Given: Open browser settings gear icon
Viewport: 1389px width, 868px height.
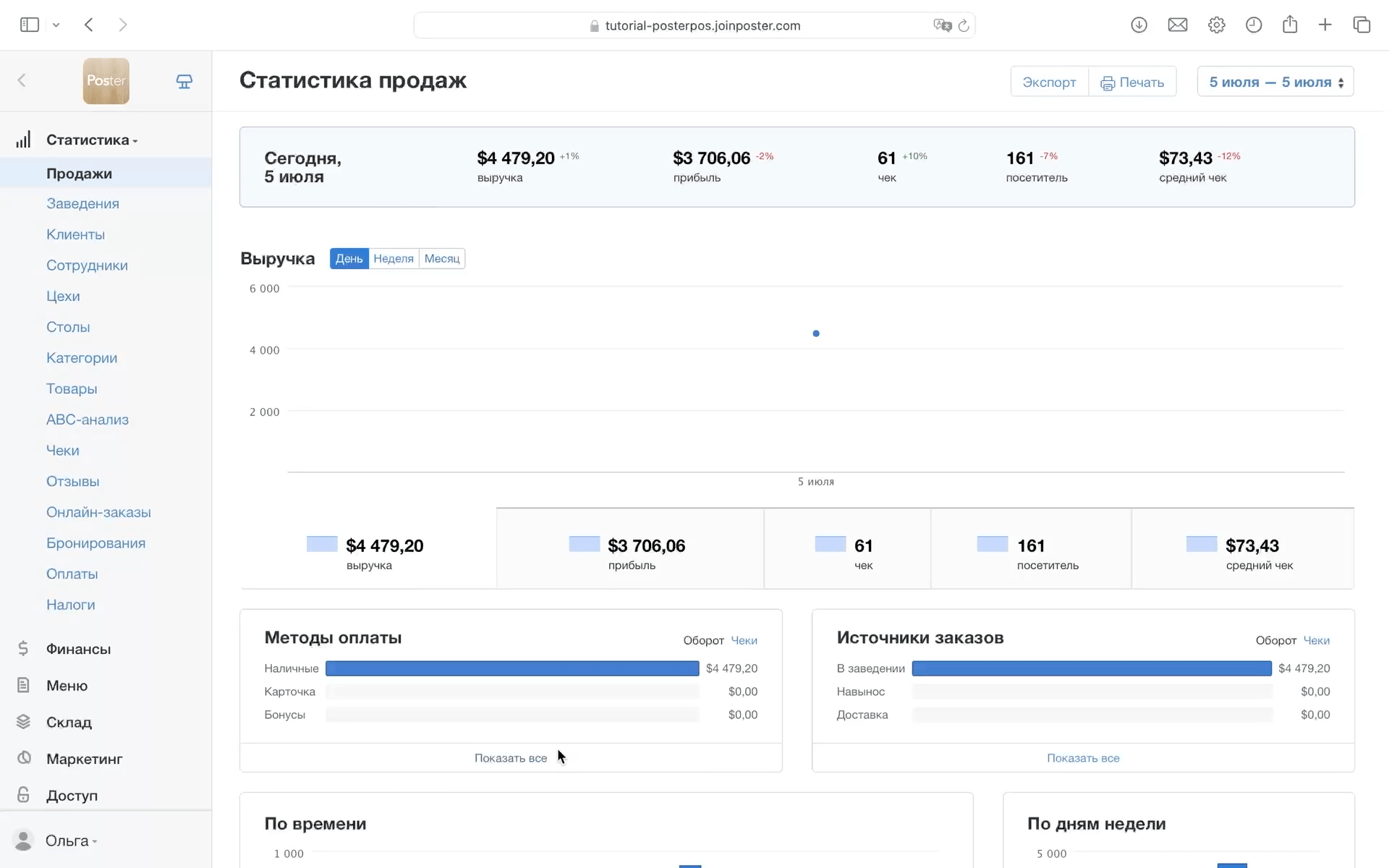Looking at the screenshot, I should point(1216,25).
